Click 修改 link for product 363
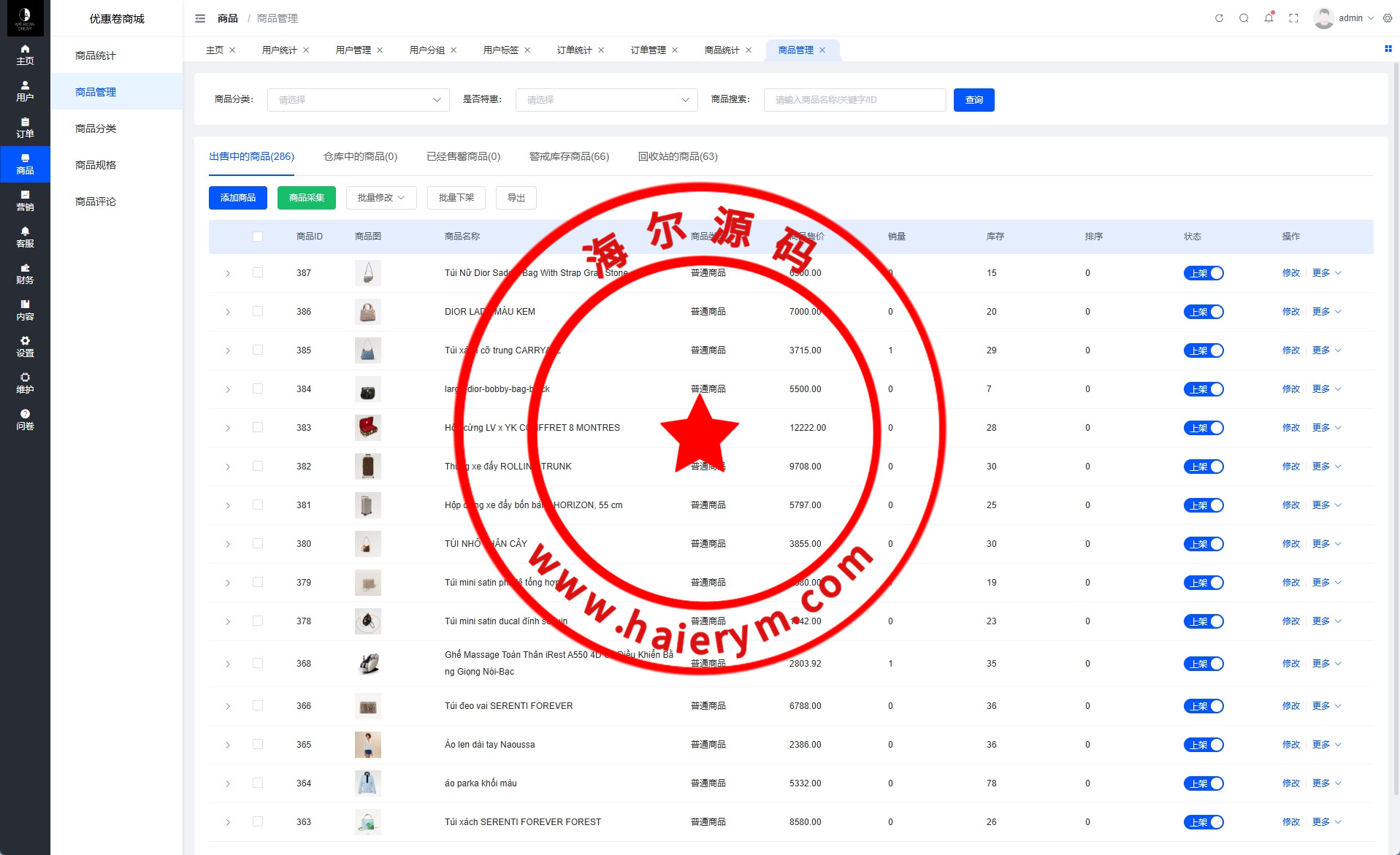The height and width of the screenshot is (855, 1400). [1290, 822]
